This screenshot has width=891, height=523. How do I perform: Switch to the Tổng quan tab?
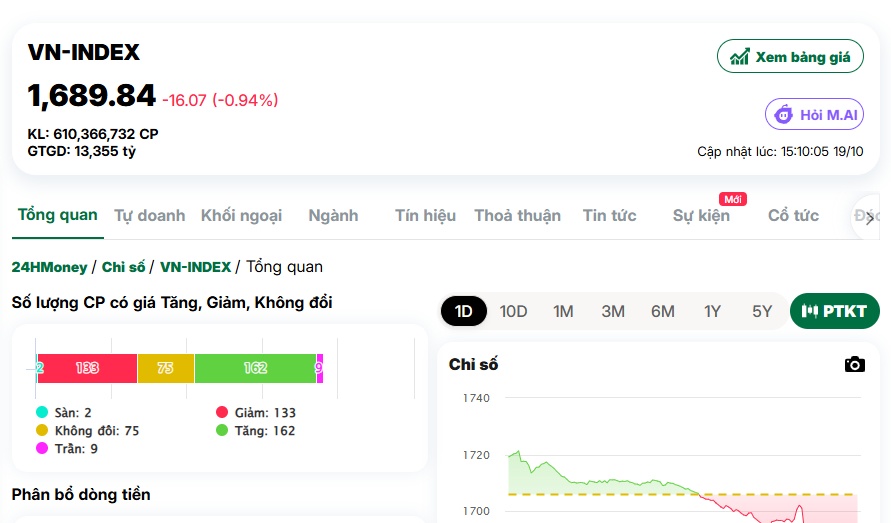(57, 215)
